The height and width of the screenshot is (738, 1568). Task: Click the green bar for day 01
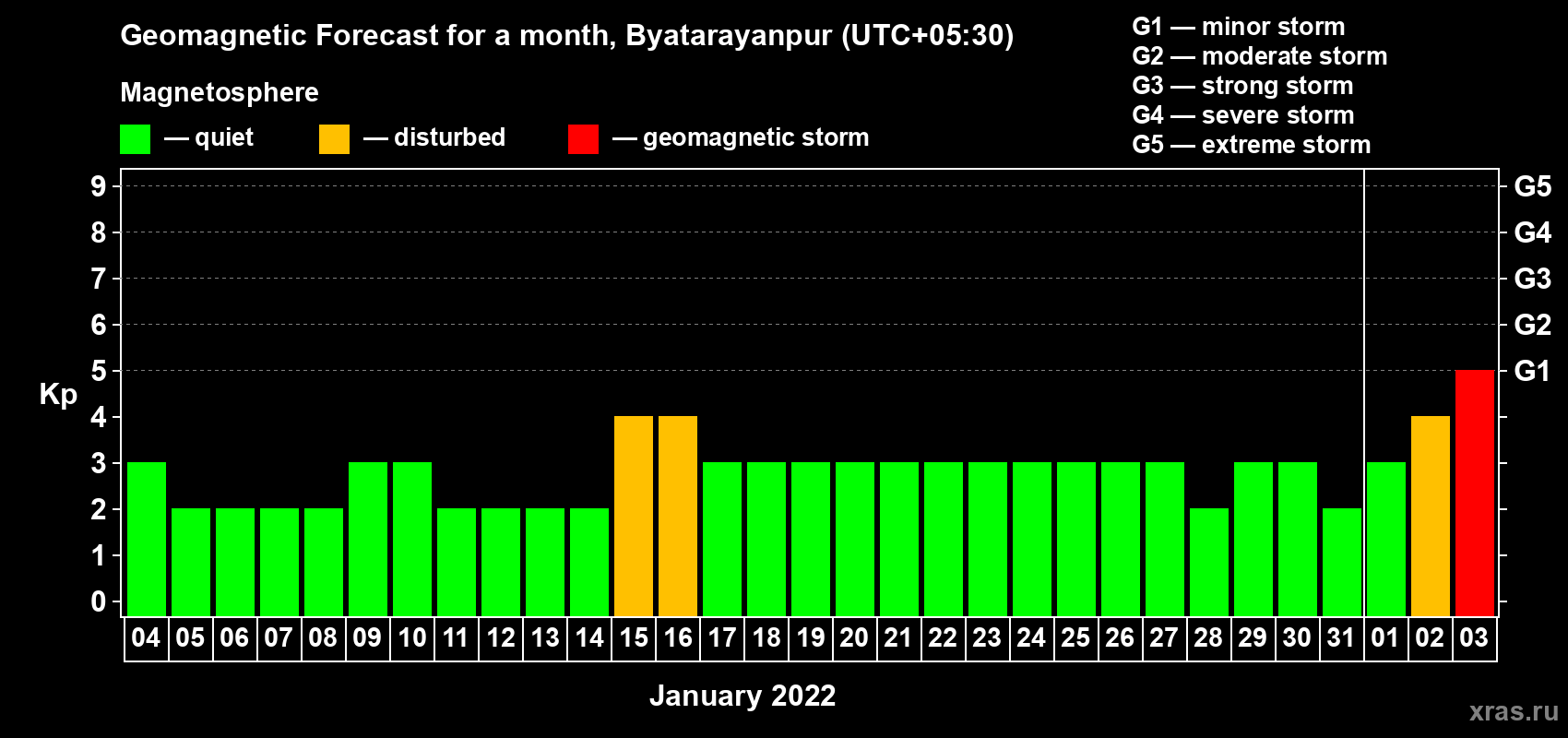pyautogui.click(x=1386, y=539)
